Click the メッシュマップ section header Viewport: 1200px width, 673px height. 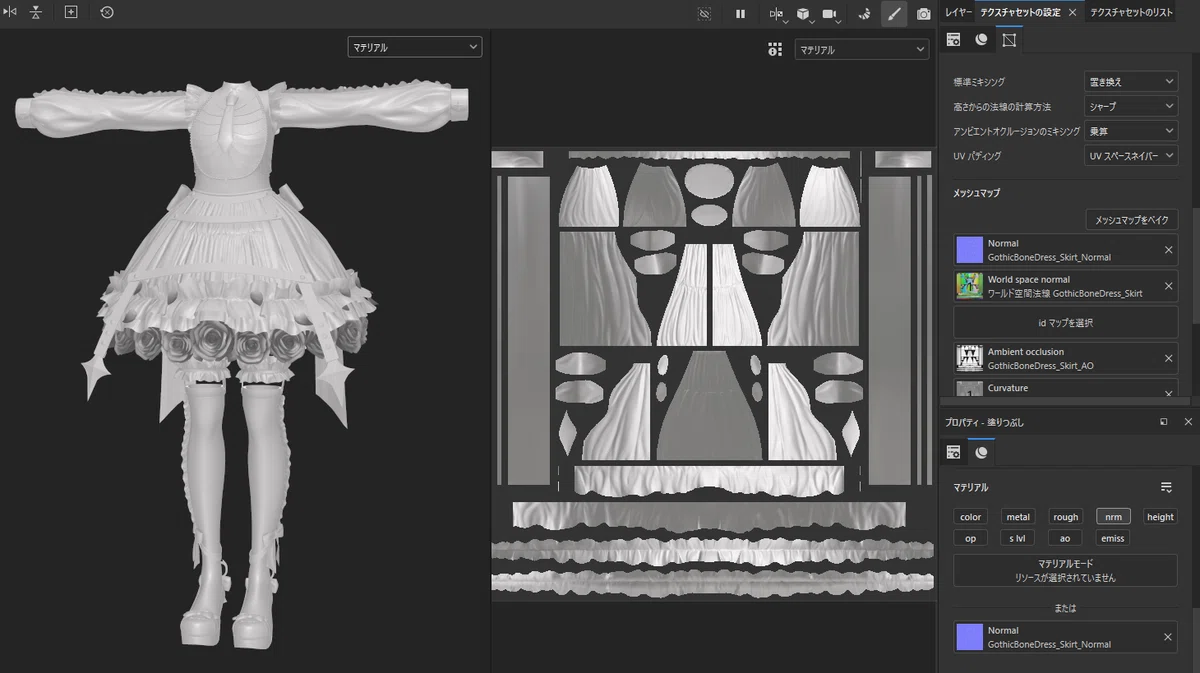point(977,193)
